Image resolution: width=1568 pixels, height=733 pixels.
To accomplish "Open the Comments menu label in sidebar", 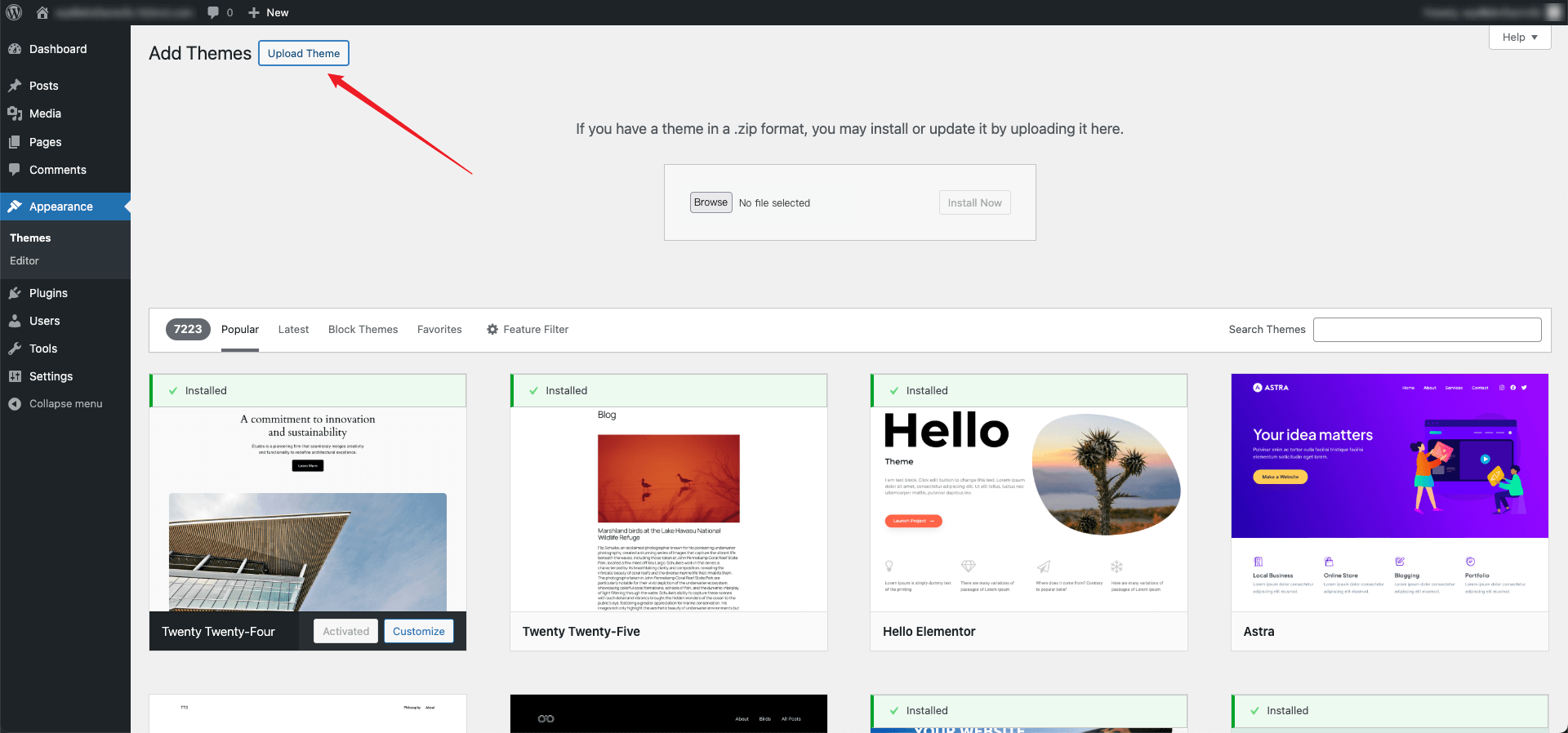I will 58,170.
